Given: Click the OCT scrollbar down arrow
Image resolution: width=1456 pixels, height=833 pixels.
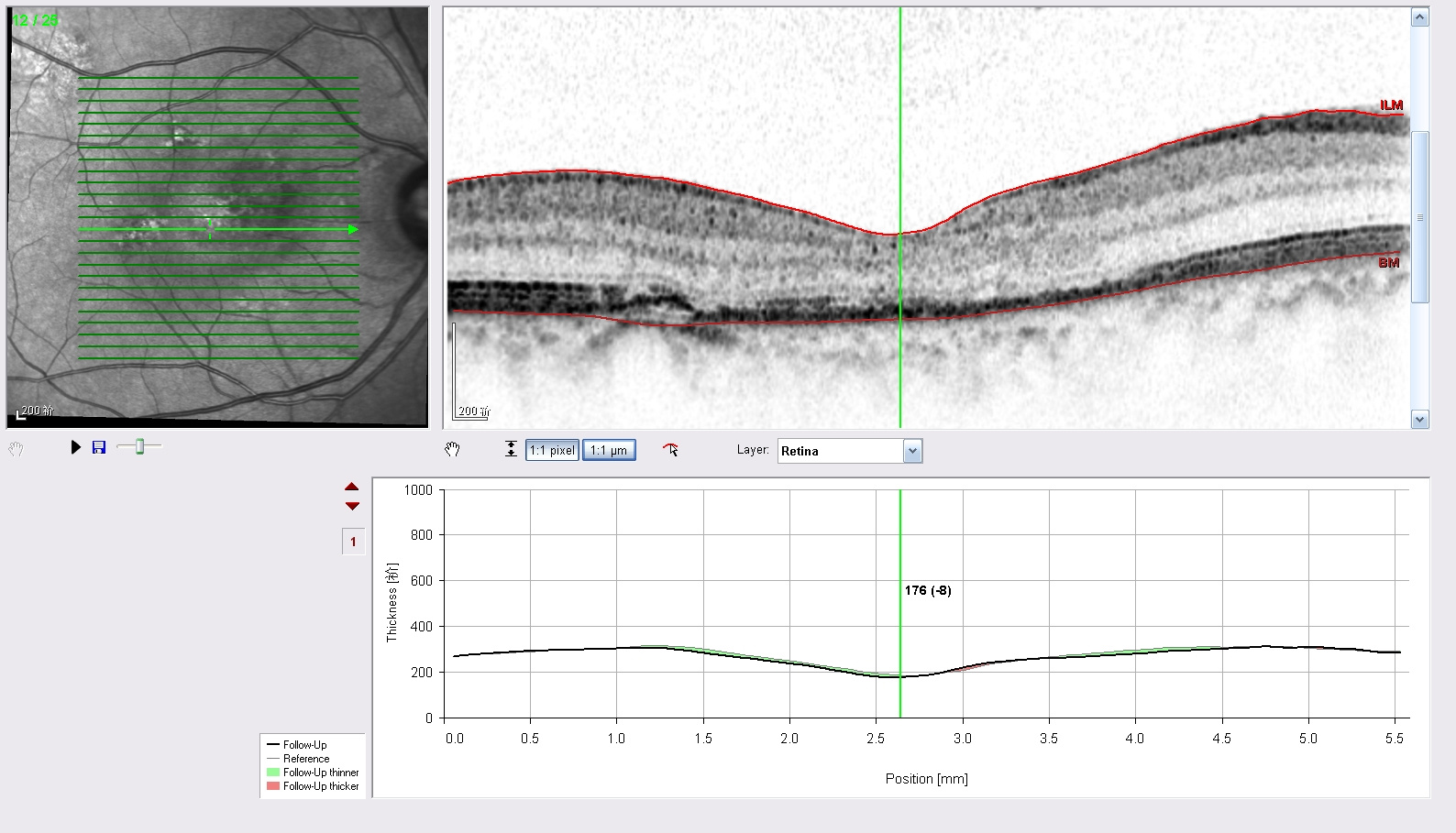Looking at the screenshot, I should (1420, 420).
